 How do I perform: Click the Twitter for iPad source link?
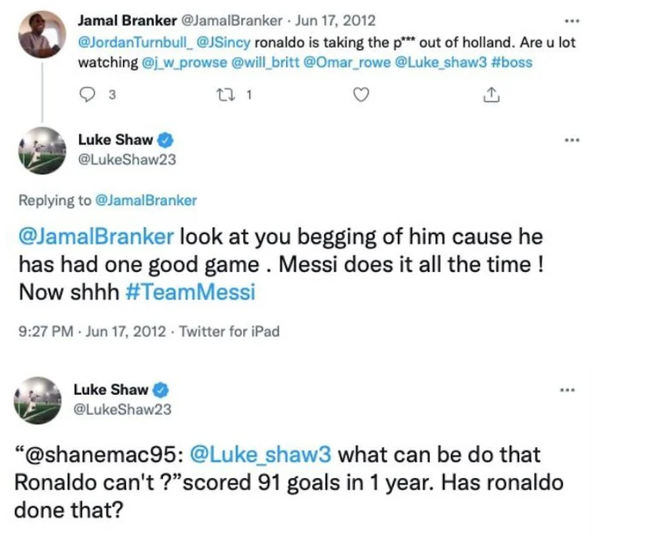click(231, 331)
